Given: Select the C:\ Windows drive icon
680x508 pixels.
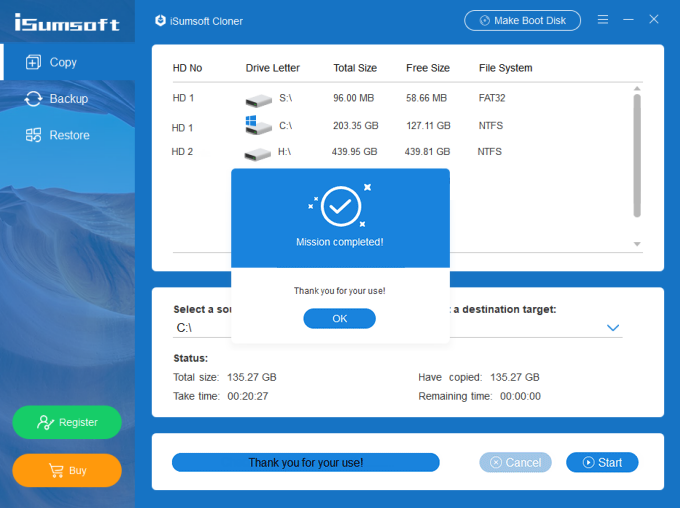Looking at the screenshot, I should 258,125.
